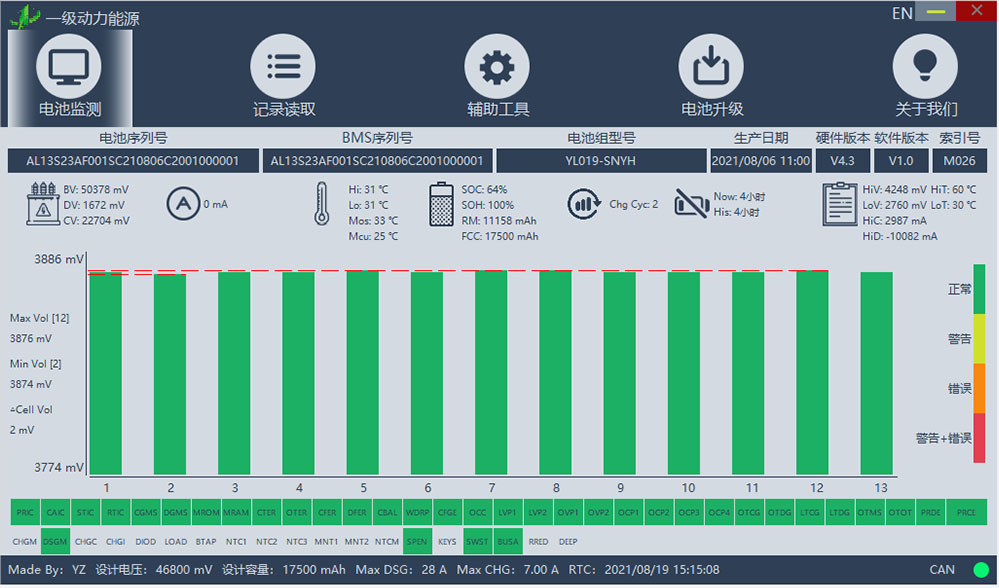The width and height of the screenshot is (999, 588).
Task: Click the thermometer temperature icon
Action: [322, 204]
